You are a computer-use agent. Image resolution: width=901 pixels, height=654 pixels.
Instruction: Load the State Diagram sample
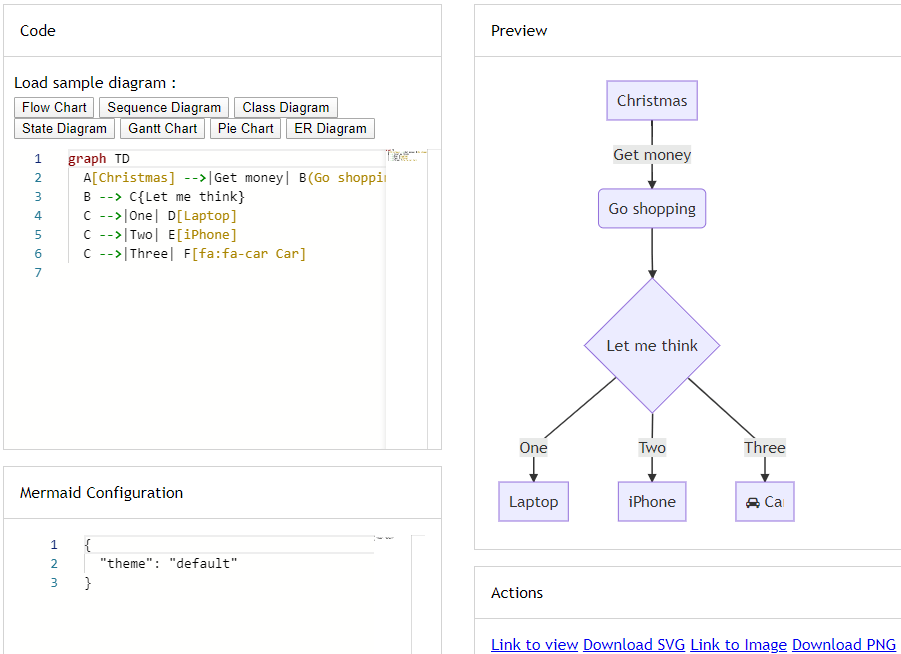point(64,128)
